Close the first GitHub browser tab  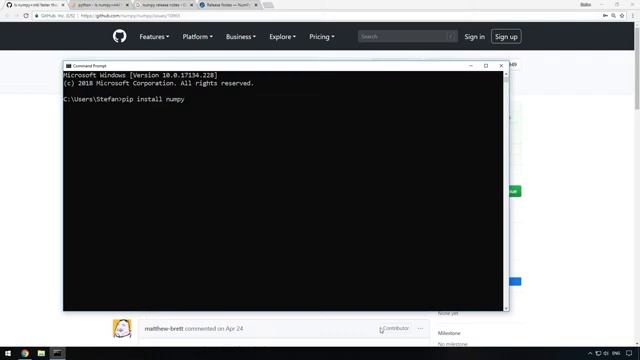(63, 5)
